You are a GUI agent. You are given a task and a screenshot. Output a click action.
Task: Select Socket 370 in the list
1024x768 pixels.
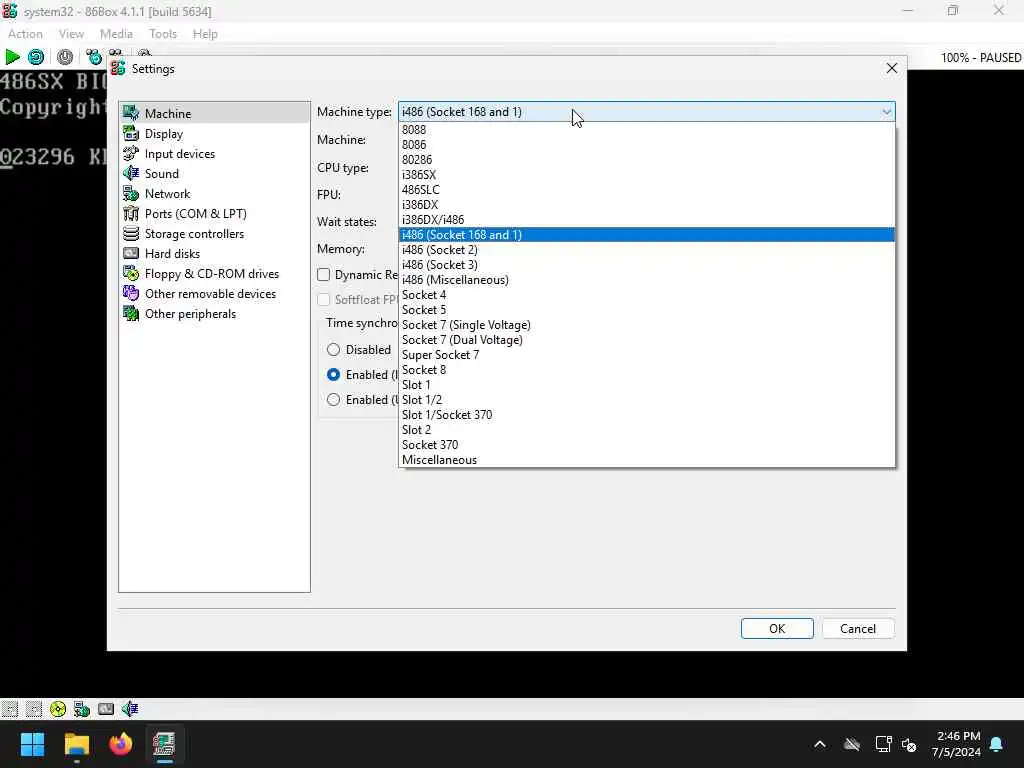click(647, 445)
